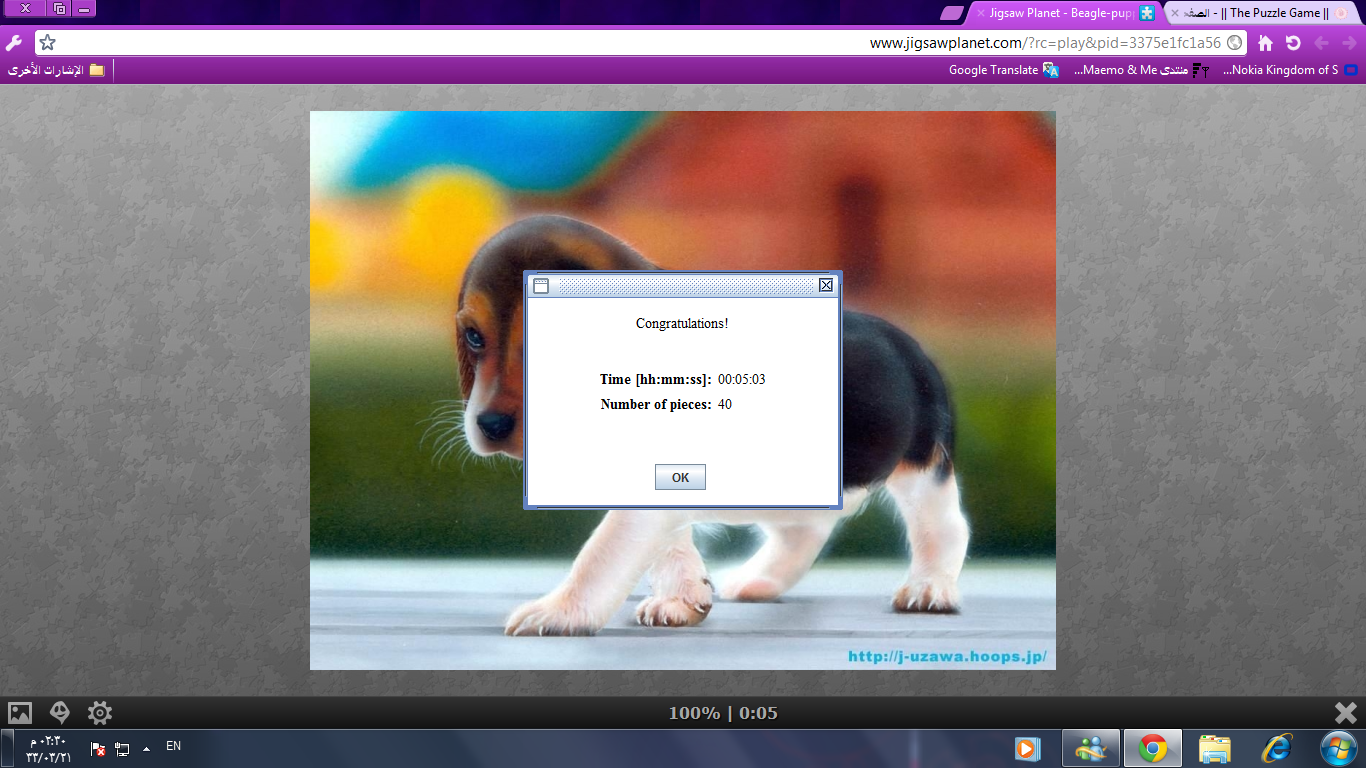This screenshot has width=1366, height=768.
Task: Click the ghost icon in puzzle toolbar
Action: 60,713
